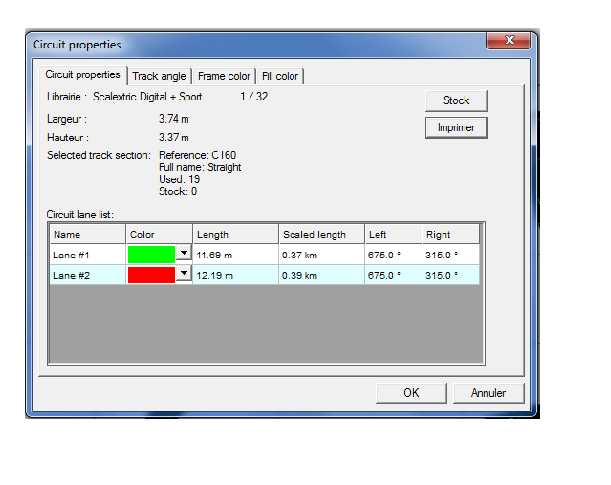Confirm the dialog with OK

coord(411,393)
